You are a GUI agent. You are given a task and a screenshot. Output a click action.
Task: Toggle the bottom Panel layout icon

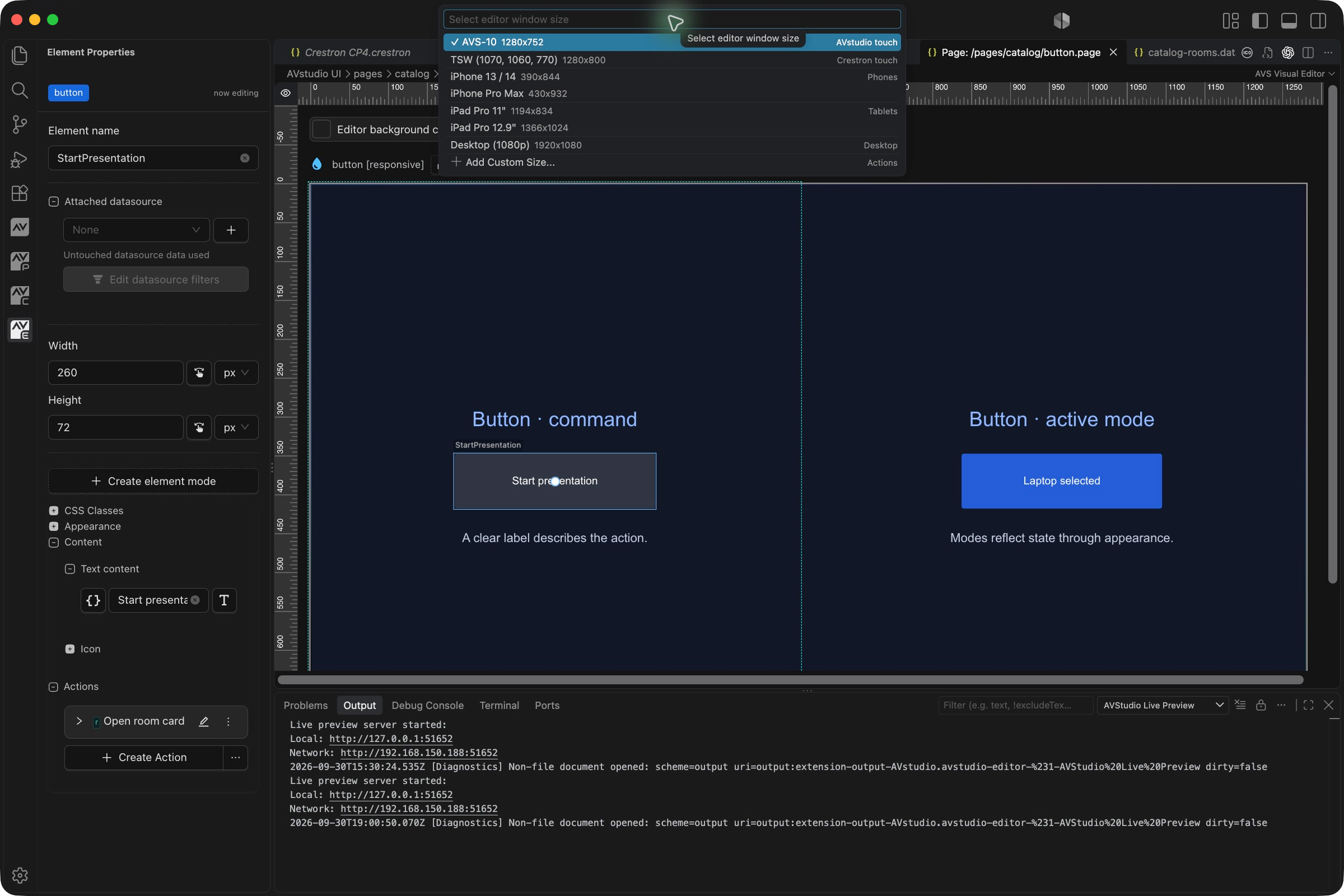coord(1289,21)
